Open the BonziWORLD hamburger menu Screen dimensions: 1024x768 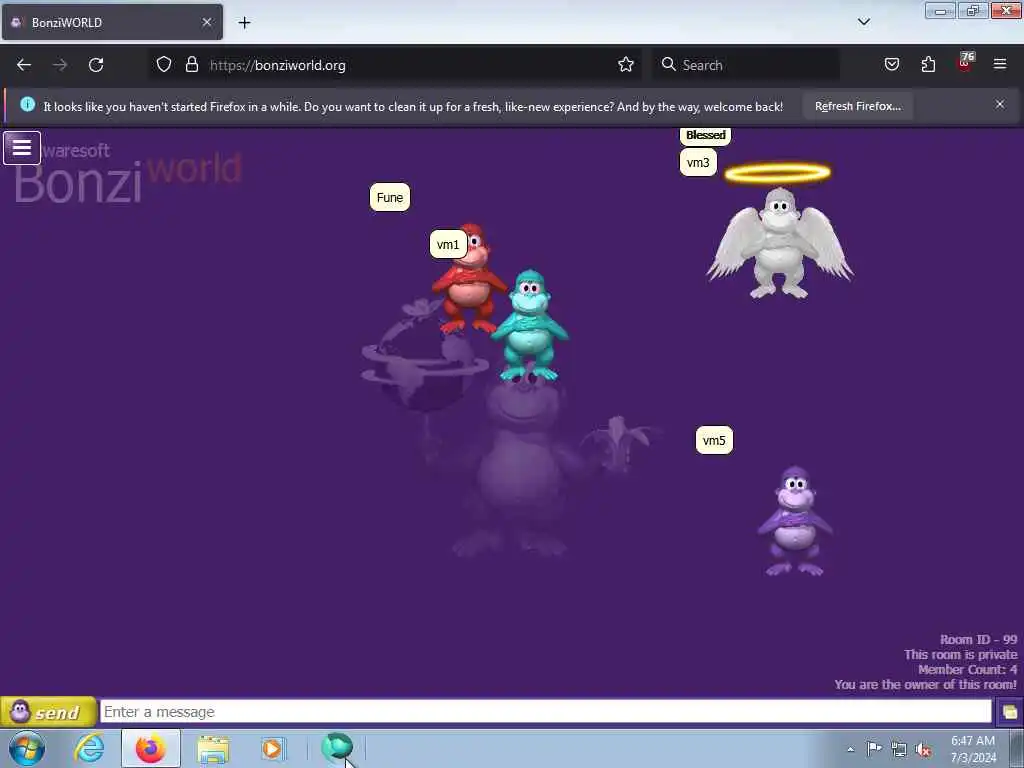(22, 148)
